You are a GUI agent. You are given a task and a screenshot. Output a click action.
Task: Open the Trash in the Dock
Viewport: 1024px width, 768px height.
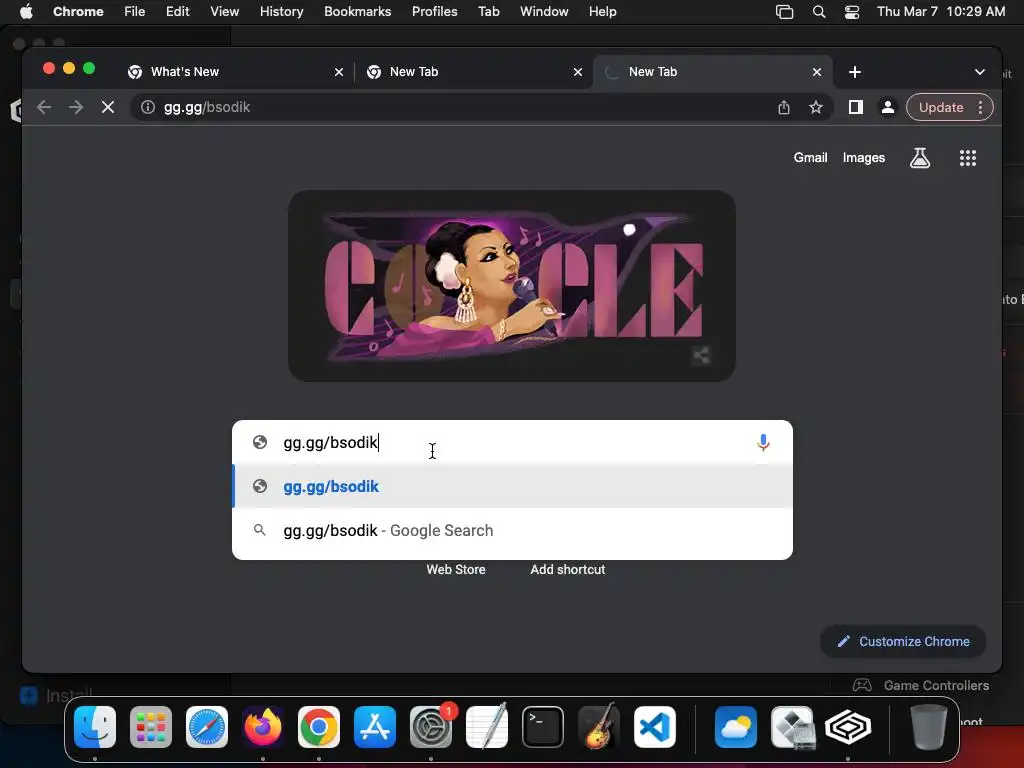[x=928, y=727]
